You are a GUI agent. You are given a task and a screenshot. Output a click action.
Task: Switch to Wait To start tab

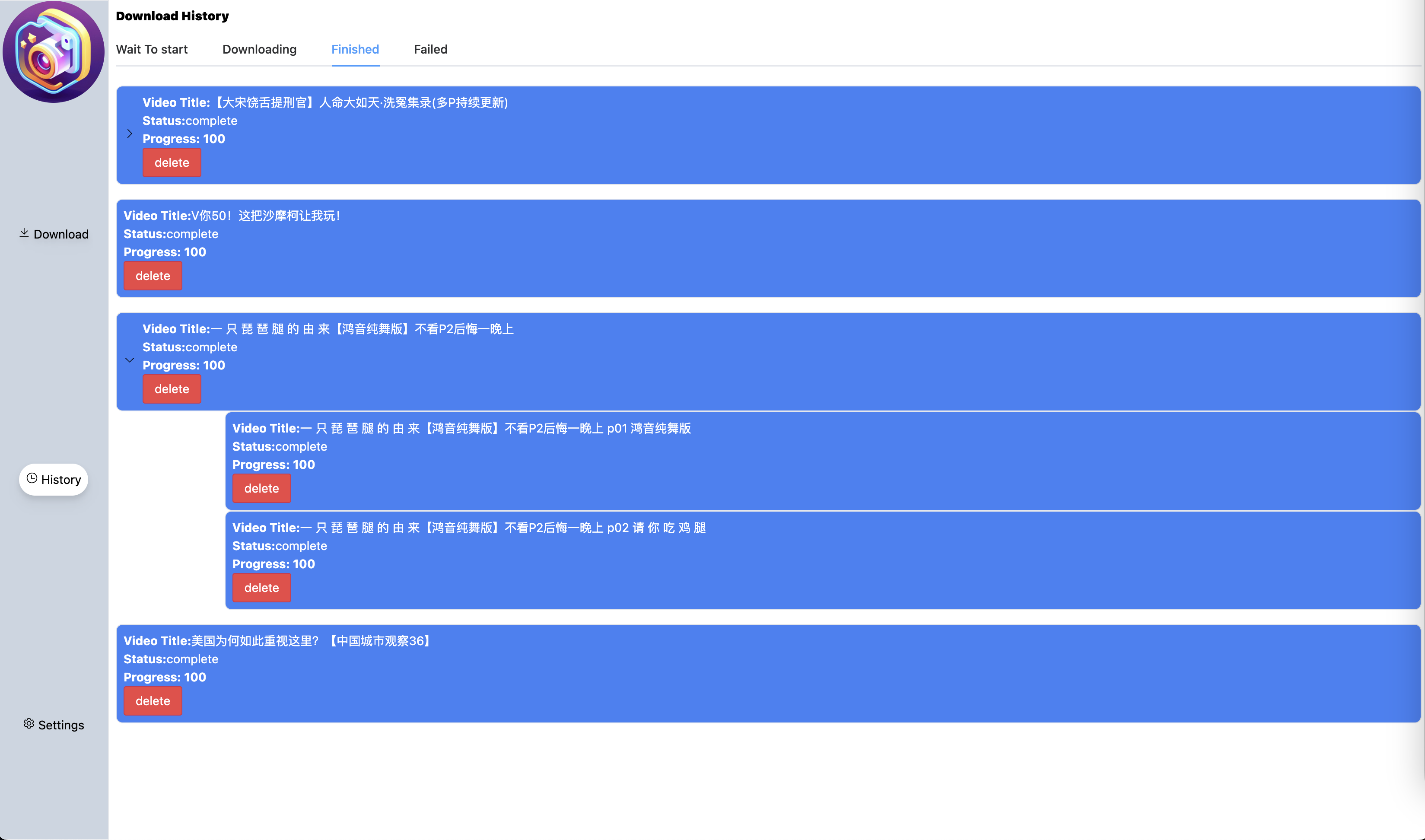point(152,49)
